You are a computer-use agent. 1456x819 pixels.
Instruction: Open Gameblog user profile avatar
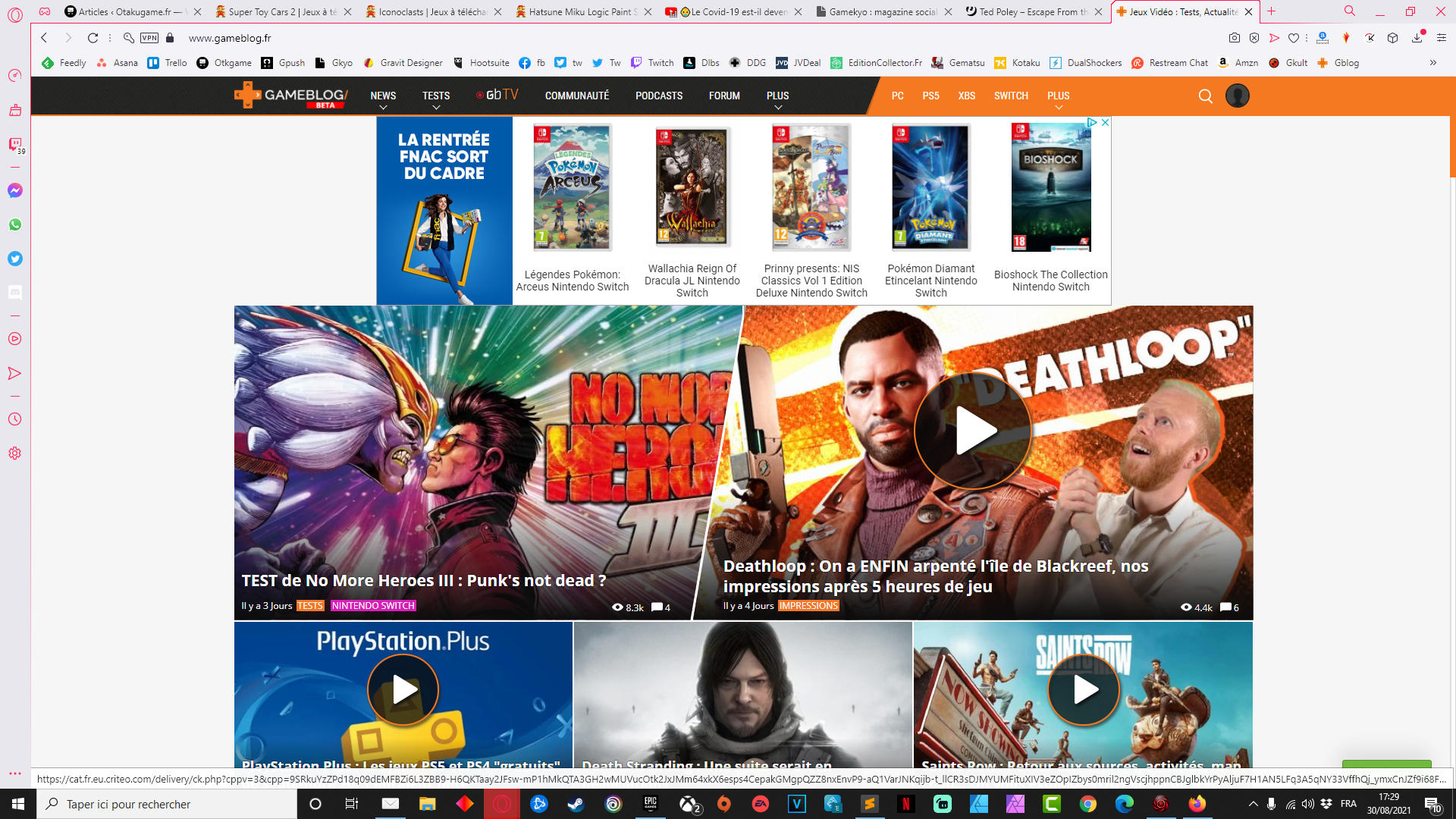(x=1238, y=96)
